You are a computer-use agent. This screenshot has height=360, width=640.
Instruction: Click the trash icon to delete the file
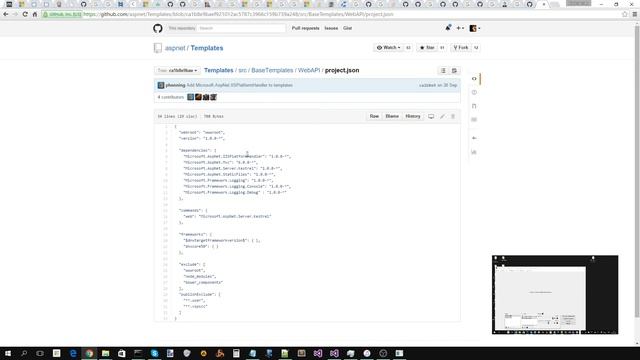click(x=453, y=116)
